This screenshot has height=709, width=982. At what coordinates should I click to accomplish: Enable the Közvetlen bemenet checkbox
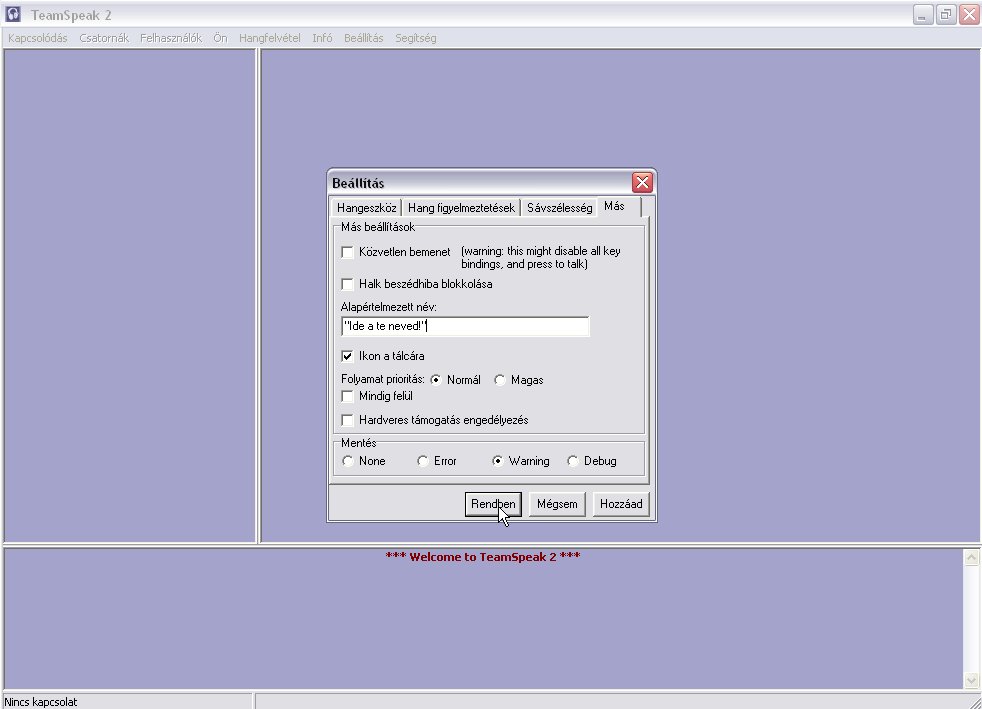coord(348,252)
